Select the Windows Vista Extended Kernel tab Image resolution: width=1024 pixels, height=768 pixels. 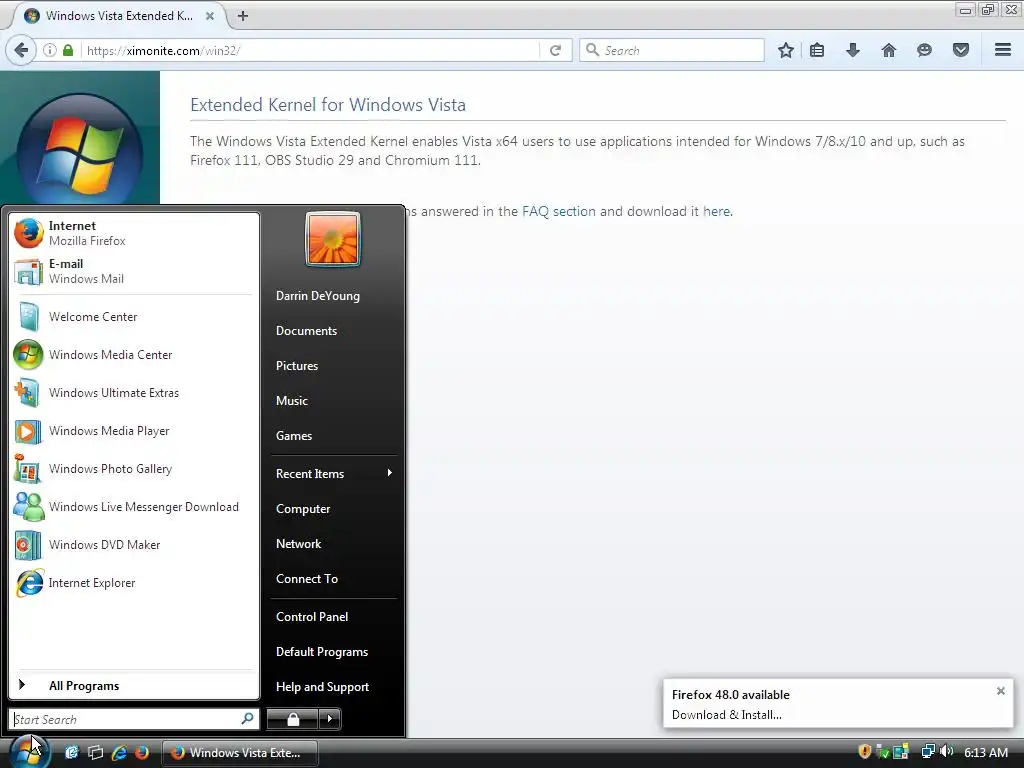[x=120, y=16]
